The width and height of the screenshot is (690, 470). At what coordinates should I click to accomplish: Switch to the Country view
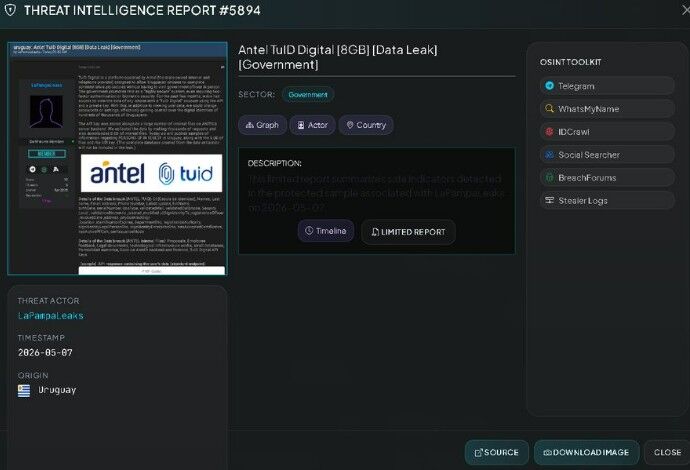click(x=366, y=125)
